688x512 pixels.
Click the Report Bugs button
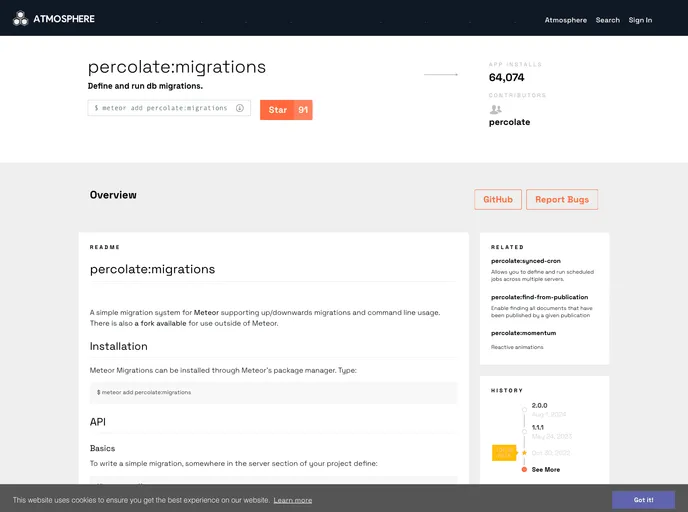coord(562,200)
